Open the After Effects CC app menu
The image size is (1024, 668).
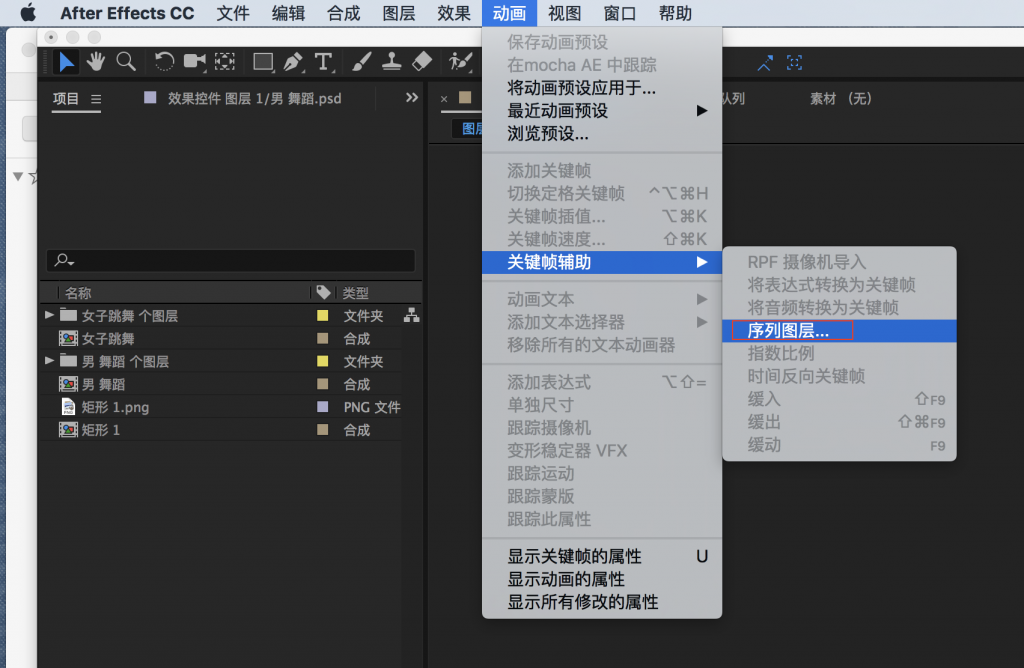pyautogui.click(x=127, y=13)
